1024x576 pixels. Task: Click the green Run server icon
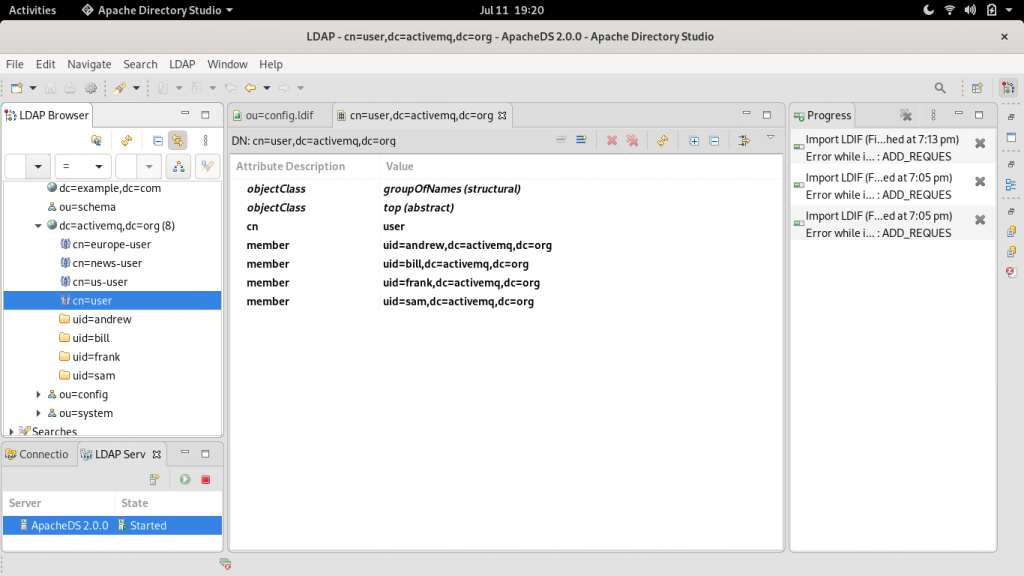[185, 480]
